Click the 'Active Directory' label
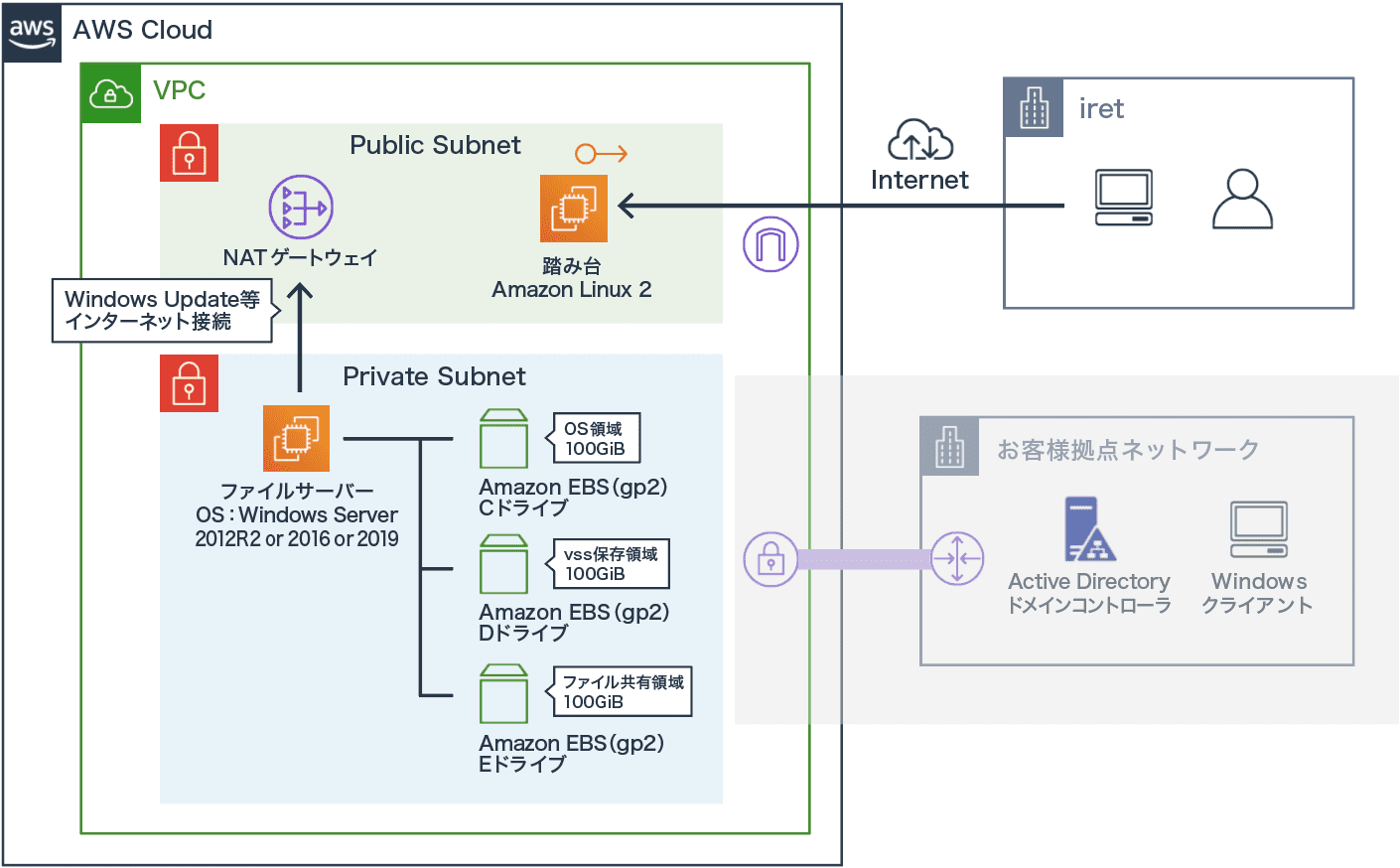The image size is (1400, 868). click(x=1089, y=582)
